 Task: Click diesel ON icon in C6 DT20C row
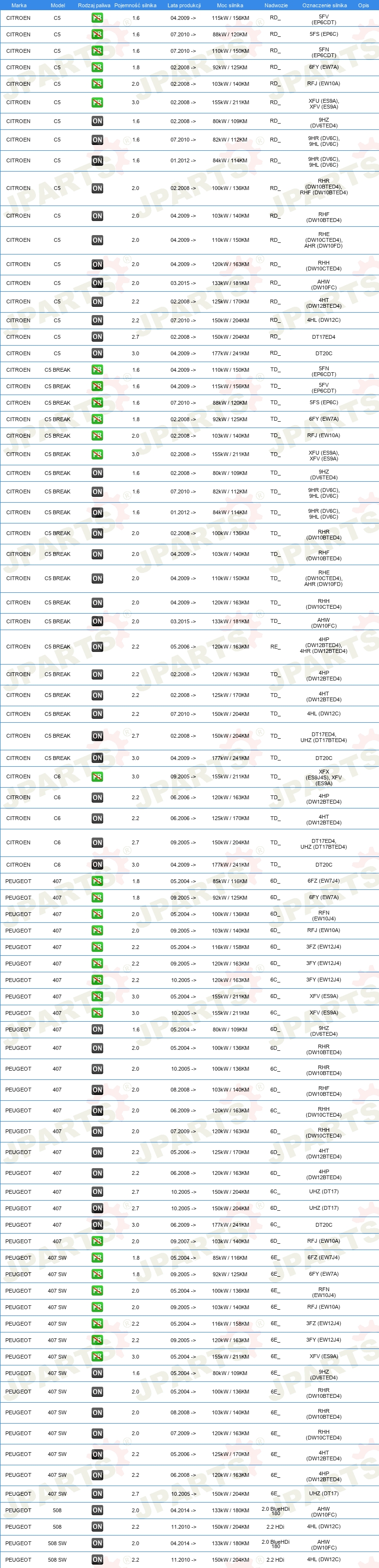point(97,865)
